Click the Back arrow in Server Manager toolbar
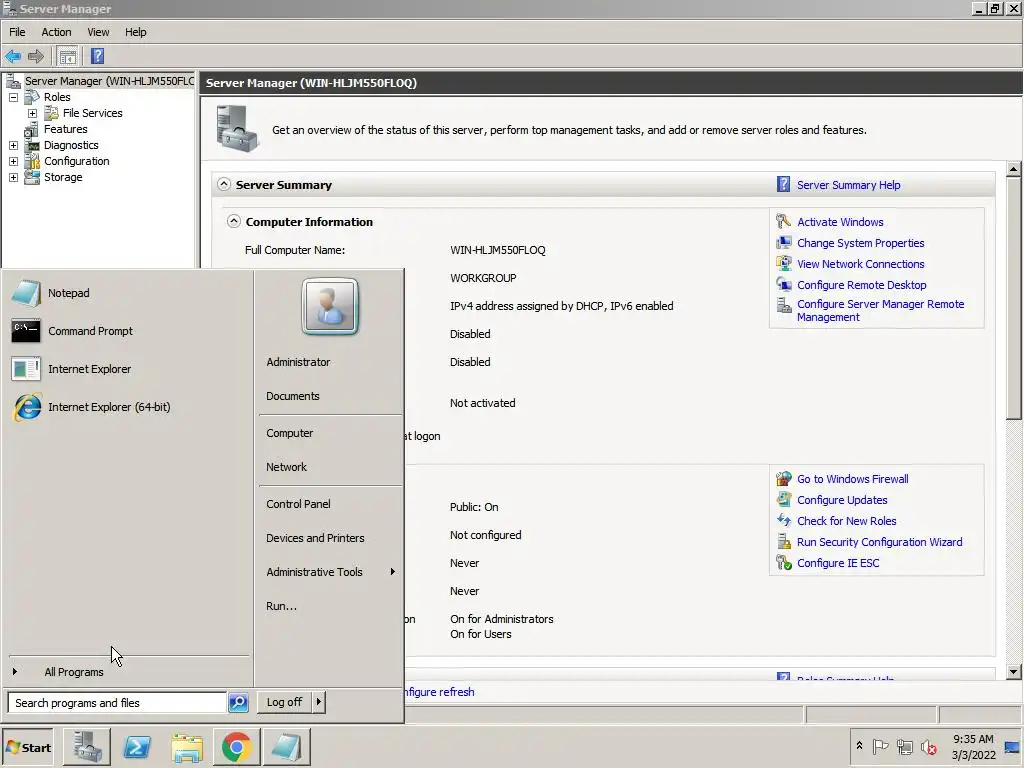The width and height of the screenshot is (1024, 768). [x=13, y=57]
